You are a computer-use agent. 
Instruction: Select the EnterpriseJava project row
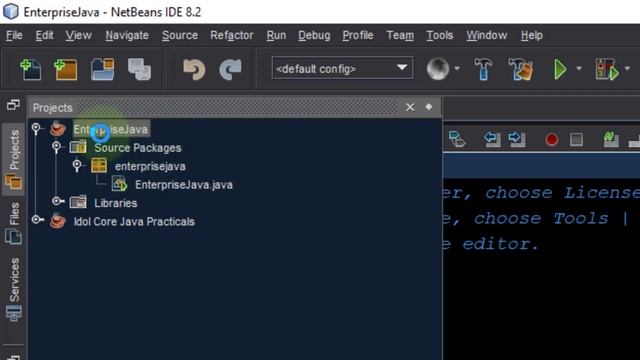tap(111, 129)
